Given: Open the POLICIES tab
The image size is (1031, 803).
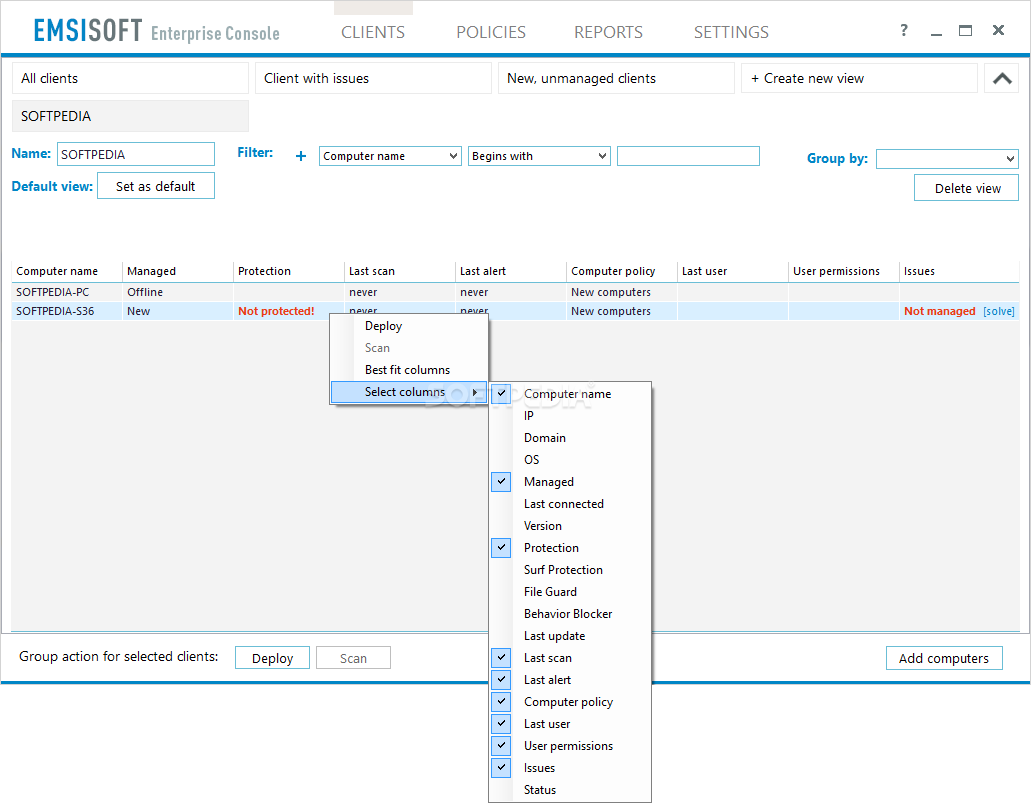Looking at the screenshot, I should pos(491,32).
